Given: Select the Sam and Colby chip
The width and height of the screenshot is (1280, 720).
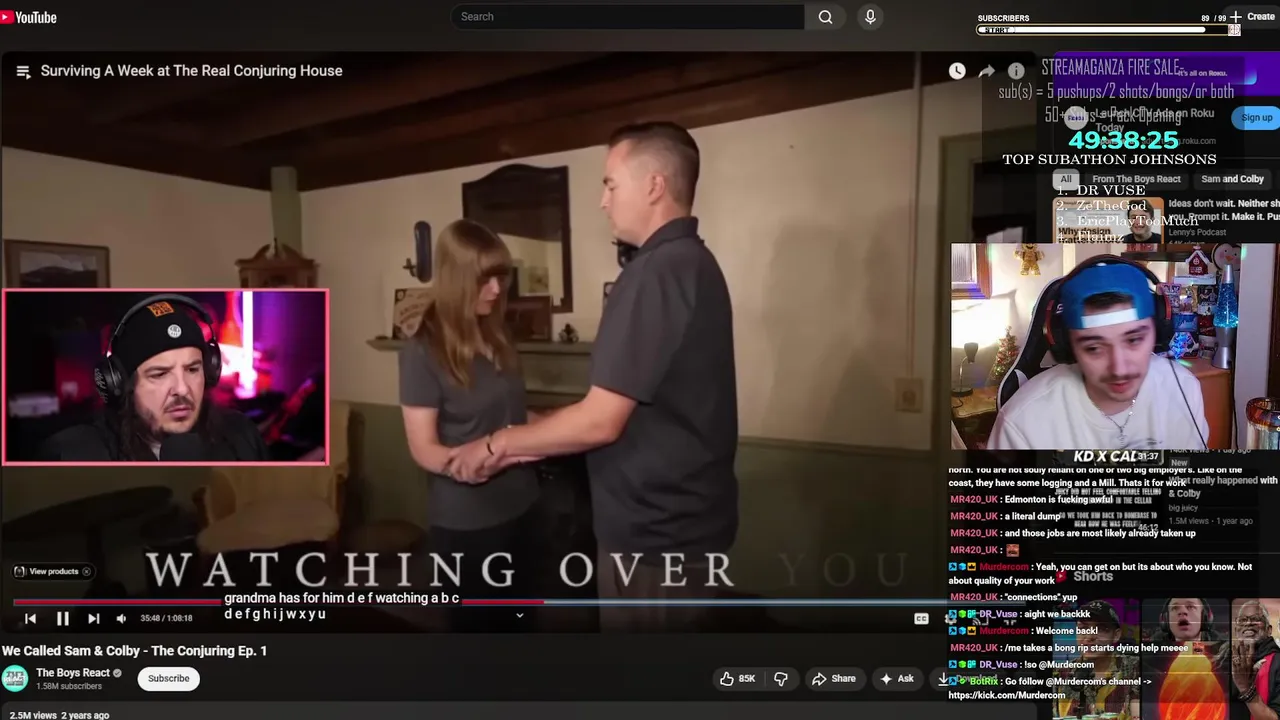Looking at the screenshot, I should click(x=1232, y=179).
